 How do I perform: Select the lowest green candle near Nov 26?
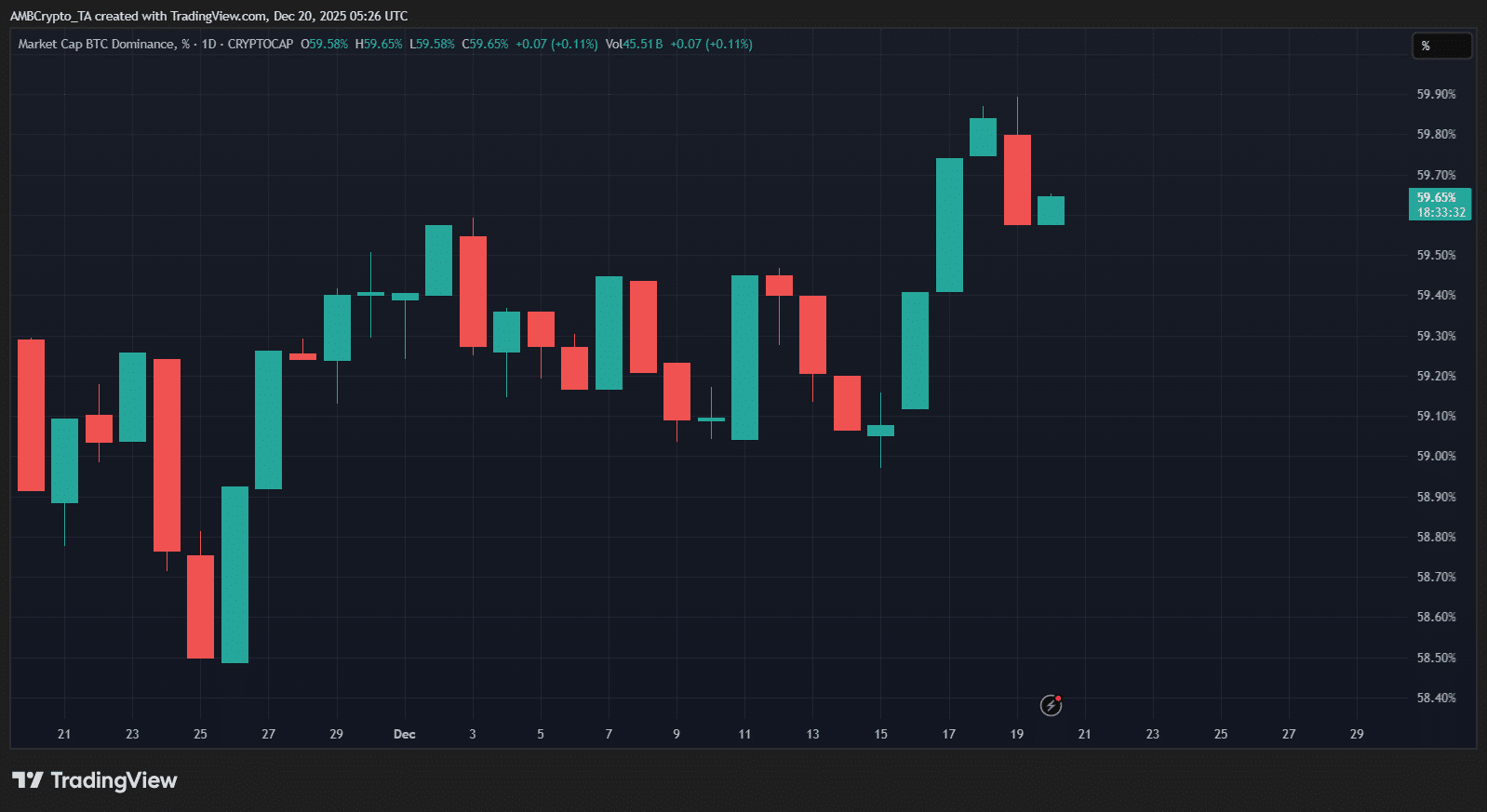[234, 574]
